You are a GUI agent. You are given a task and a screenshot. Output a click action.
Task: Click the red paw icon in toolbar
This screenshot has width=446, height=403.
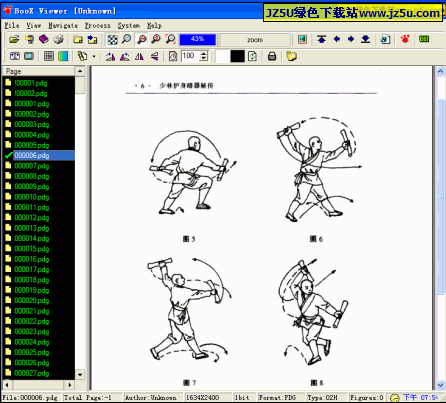tap(405, 39)
